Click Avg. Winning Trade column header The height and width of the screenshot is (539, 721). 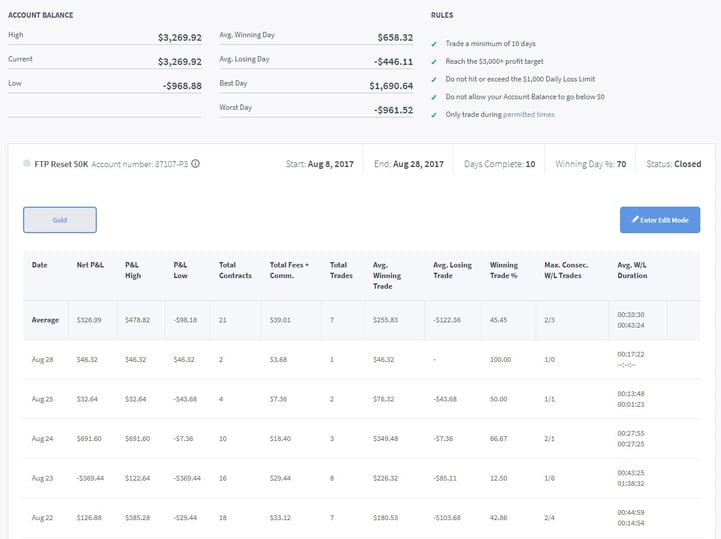387,275
